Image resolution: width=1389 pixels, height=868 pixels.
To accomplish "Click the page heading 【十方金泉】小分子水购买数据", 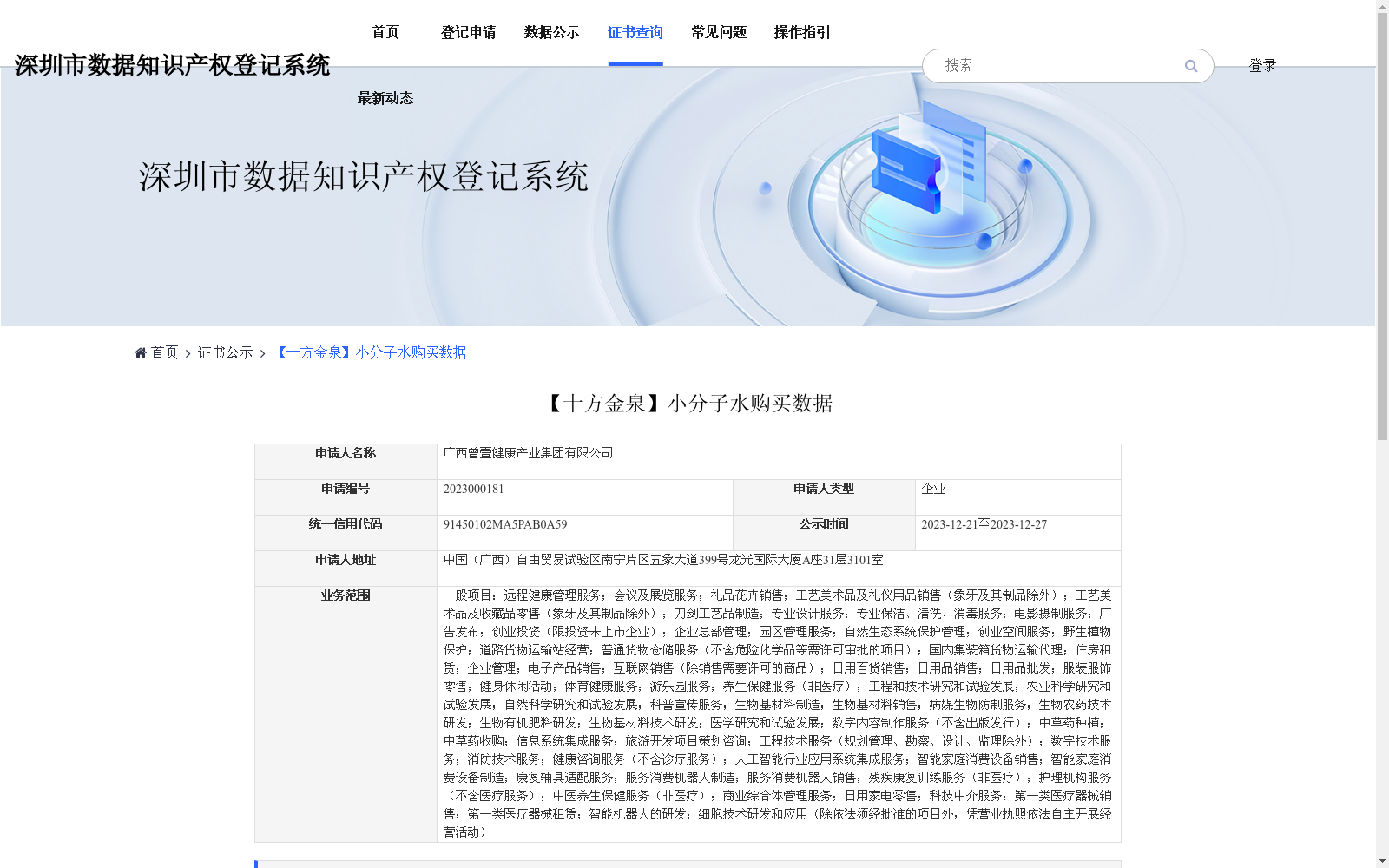I will pyautogui.click(x=688, y=404).
